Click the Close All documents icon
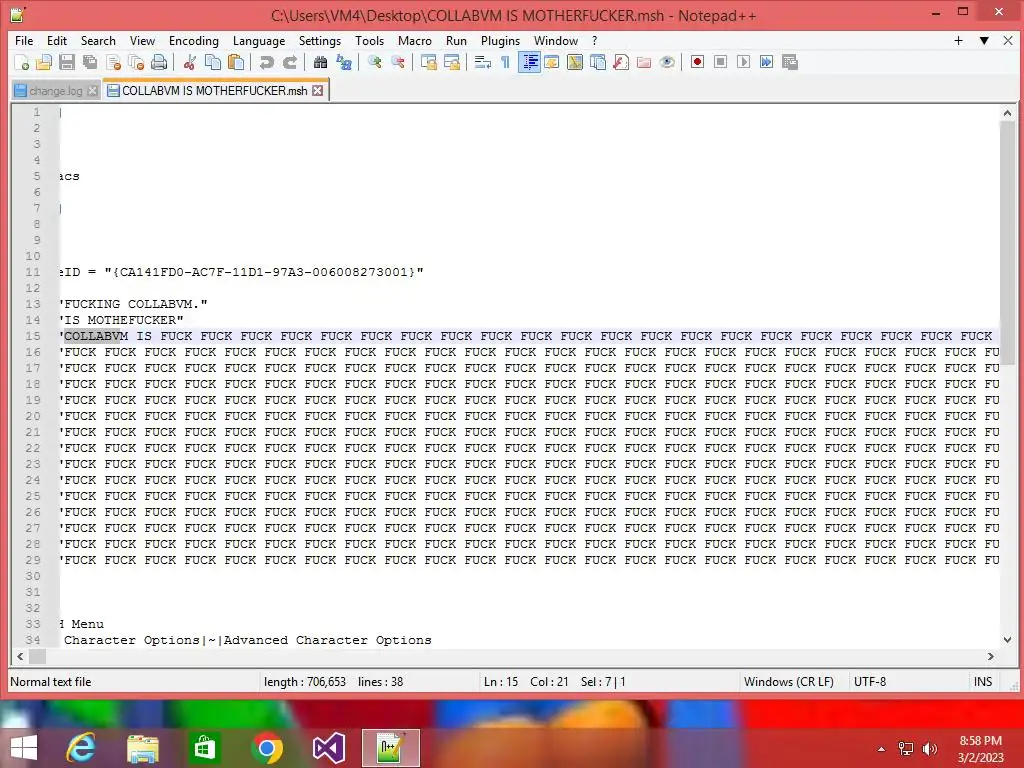 coord(136,62)
